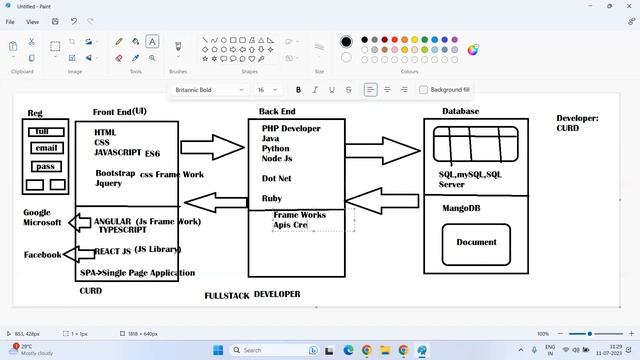The height and width of the screenshot is (360, 640).
Task: Select the Colour picker eyedropper tool
Action: [x=136, y=58]
